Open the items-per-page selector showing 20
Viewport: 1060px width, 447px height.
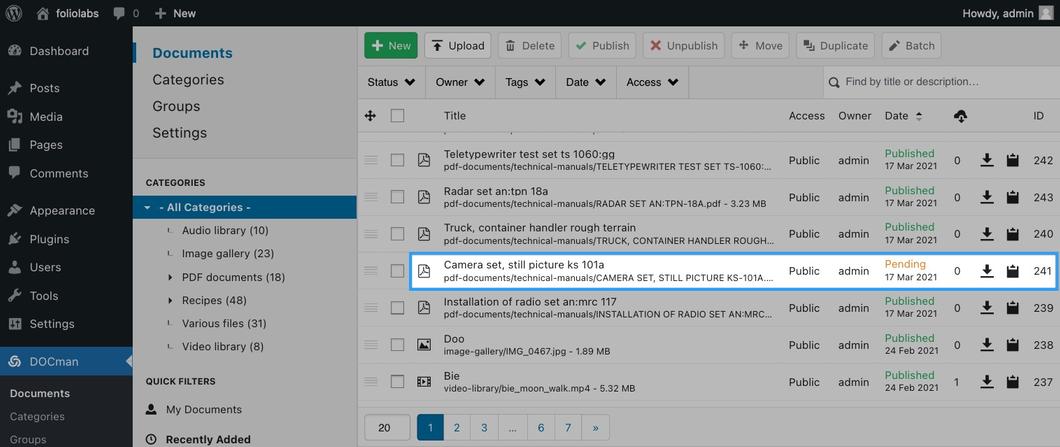[387, 427]
